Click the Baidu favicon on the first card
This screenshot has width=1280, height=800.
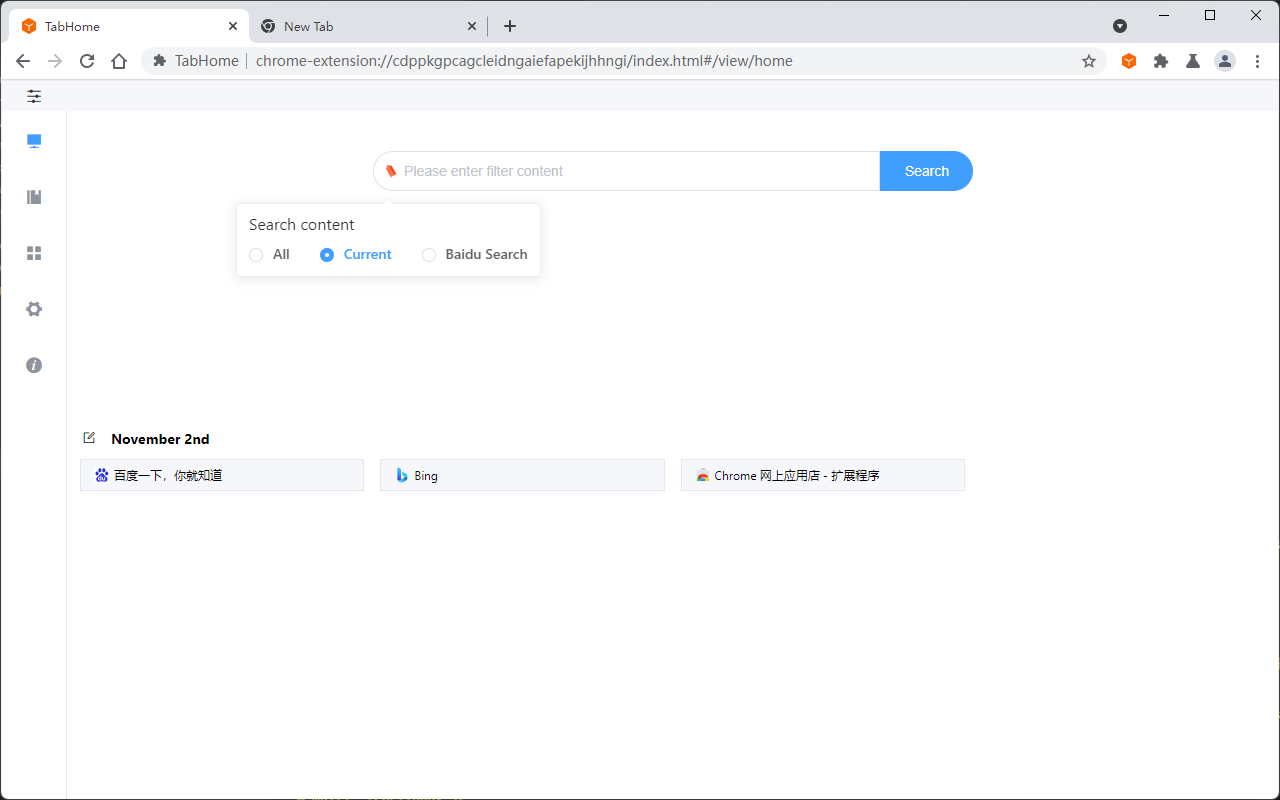pos(100,475)
